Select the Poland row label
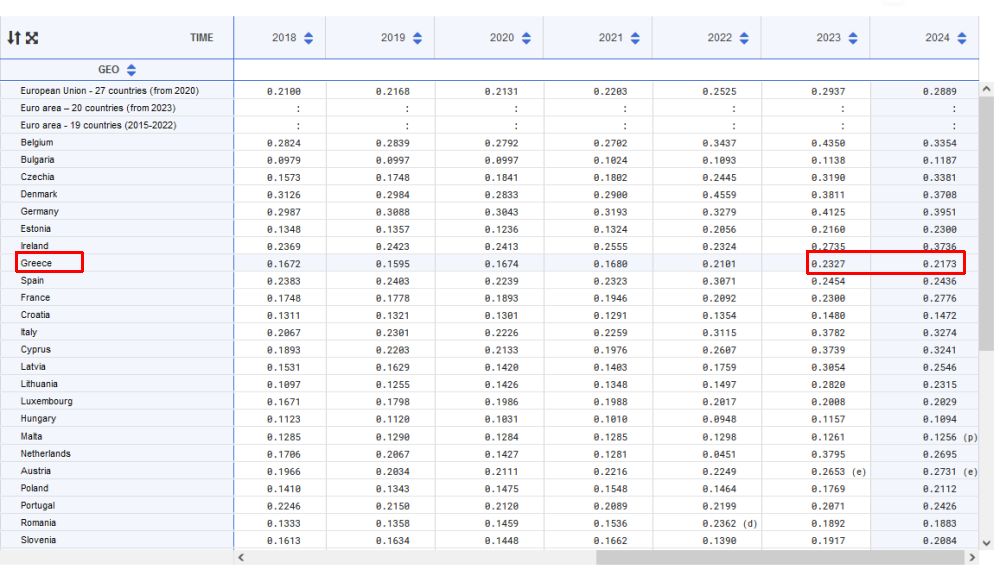 pos(34,487)
